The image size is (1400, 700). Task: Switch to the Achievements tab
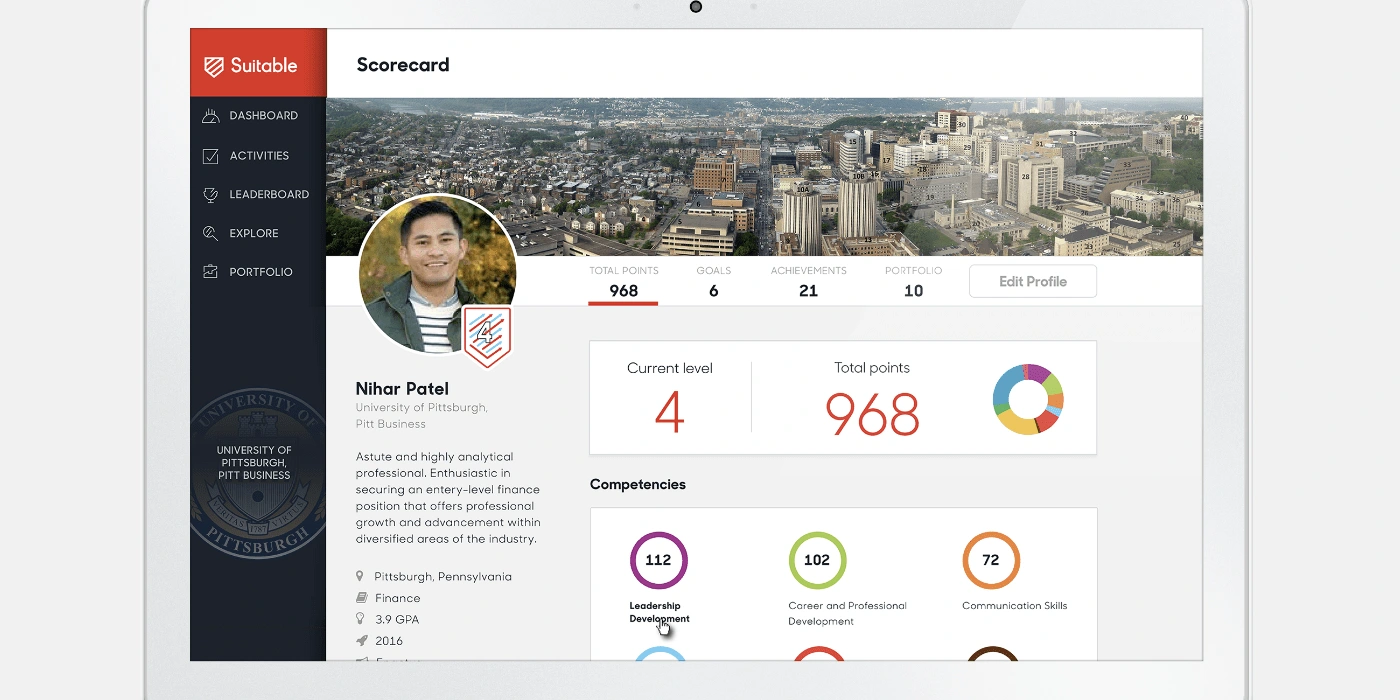pyautogui.click(x=808, y=282)
